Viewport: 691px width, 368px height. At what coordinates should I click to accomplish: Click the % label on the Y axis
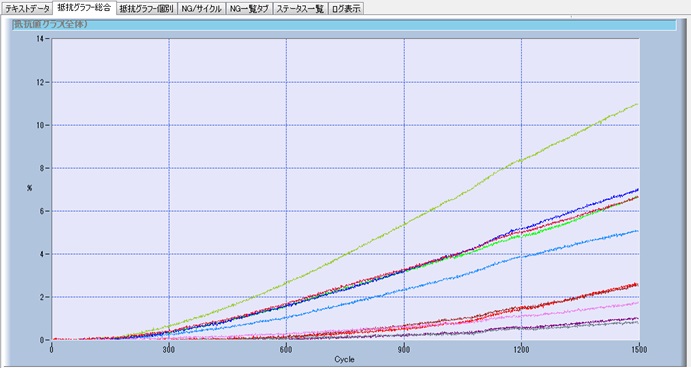[x=29, y=188]
